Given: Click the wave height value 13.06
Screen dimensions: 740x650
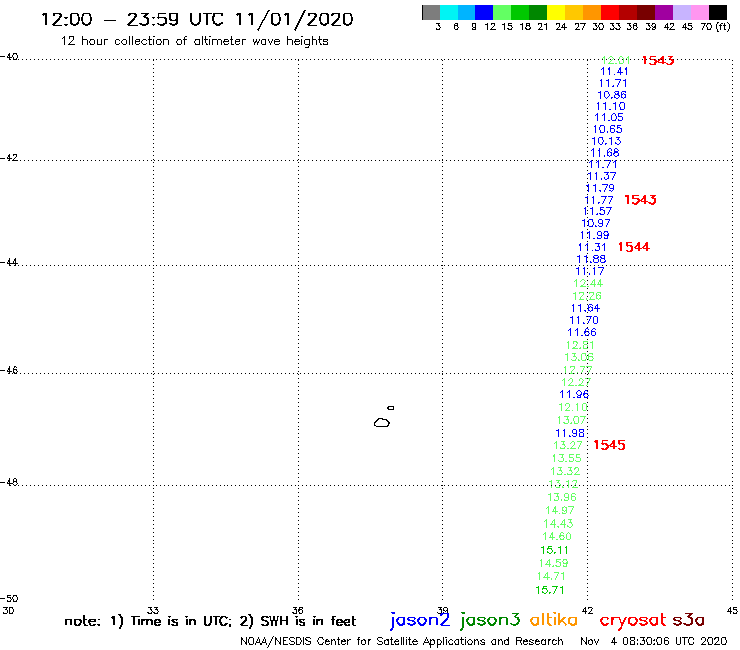Looking at the screenshot, I should point(579,357).
